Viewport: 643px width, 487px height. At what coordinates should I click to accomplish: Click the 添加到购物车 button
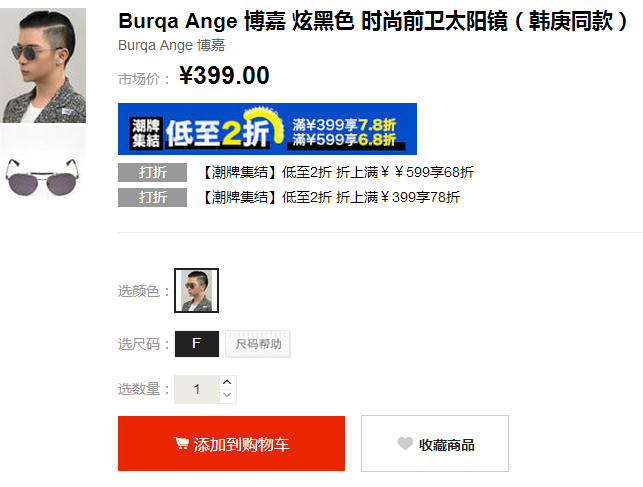pyautogui.click(x=231, y=444)
